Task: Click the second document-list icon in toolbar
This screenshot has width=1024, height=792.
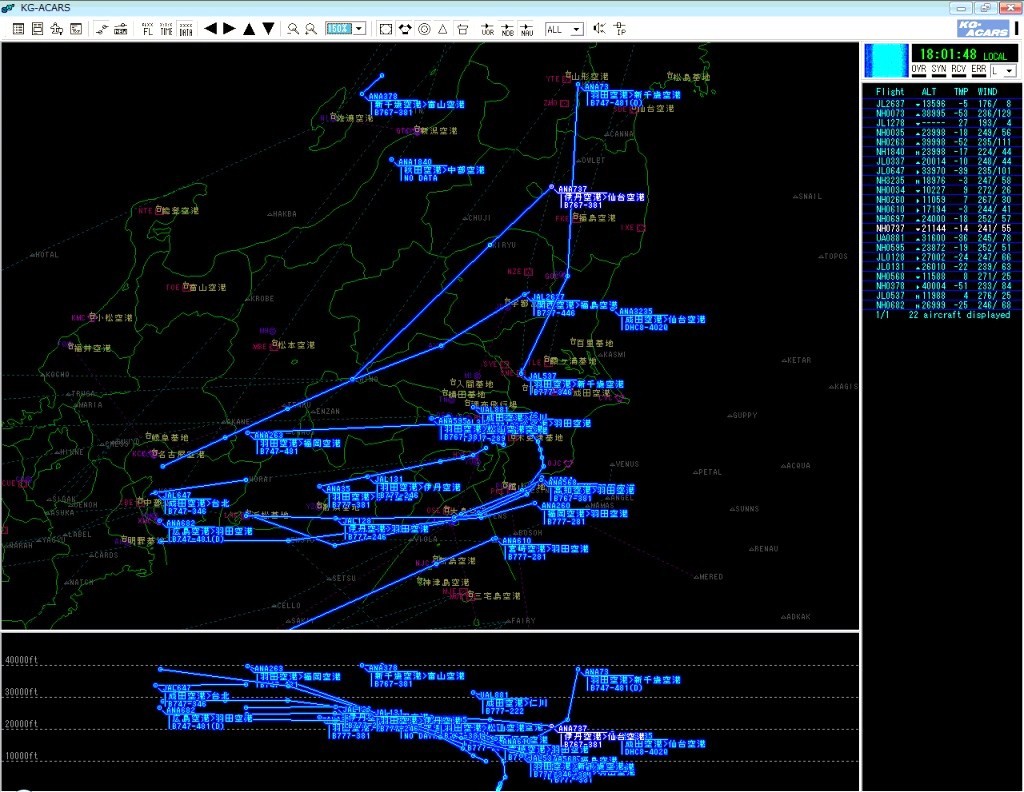Action: pyautogui.click(x=38, y=29)
